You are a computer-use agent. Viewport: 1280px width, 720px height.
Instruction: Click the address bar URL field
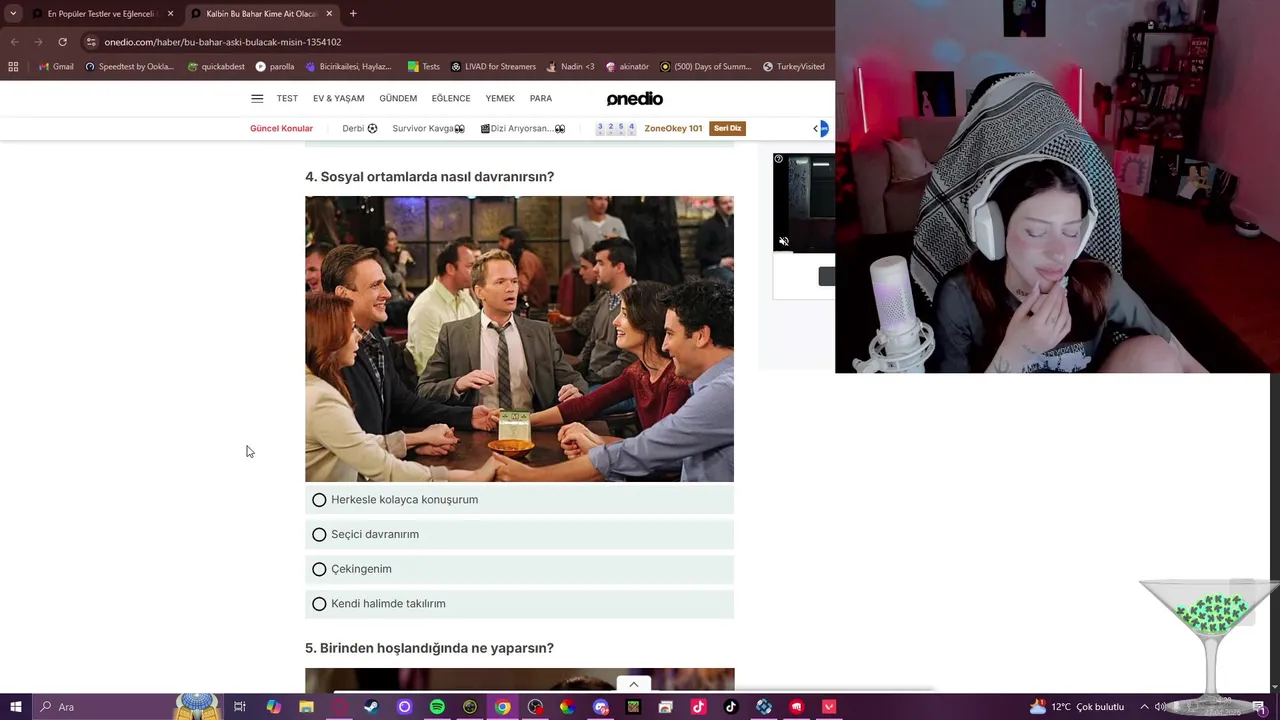pos(460,42)
